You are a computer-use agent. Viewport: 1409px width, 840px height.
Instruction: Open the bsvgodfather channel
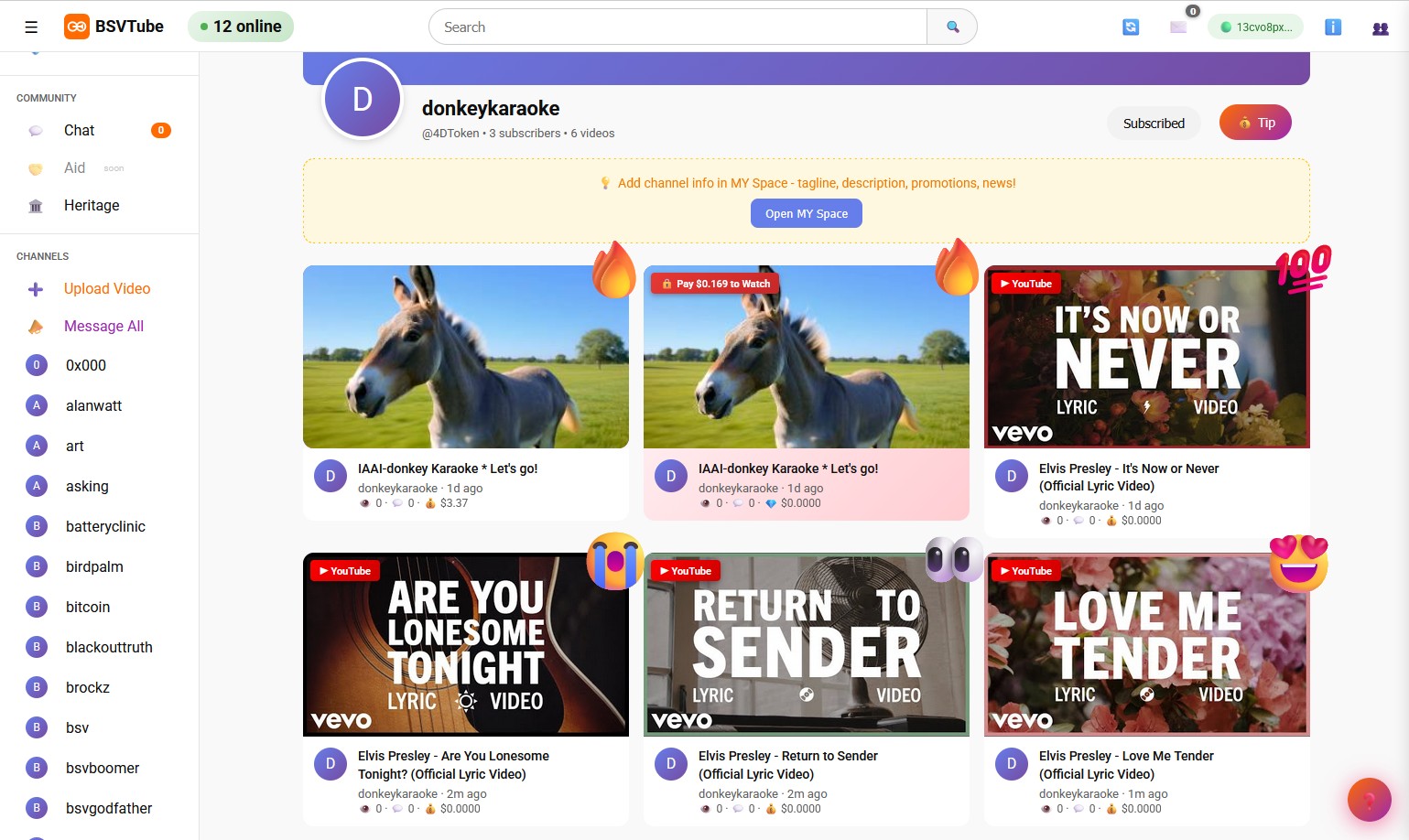pos(99,808)
